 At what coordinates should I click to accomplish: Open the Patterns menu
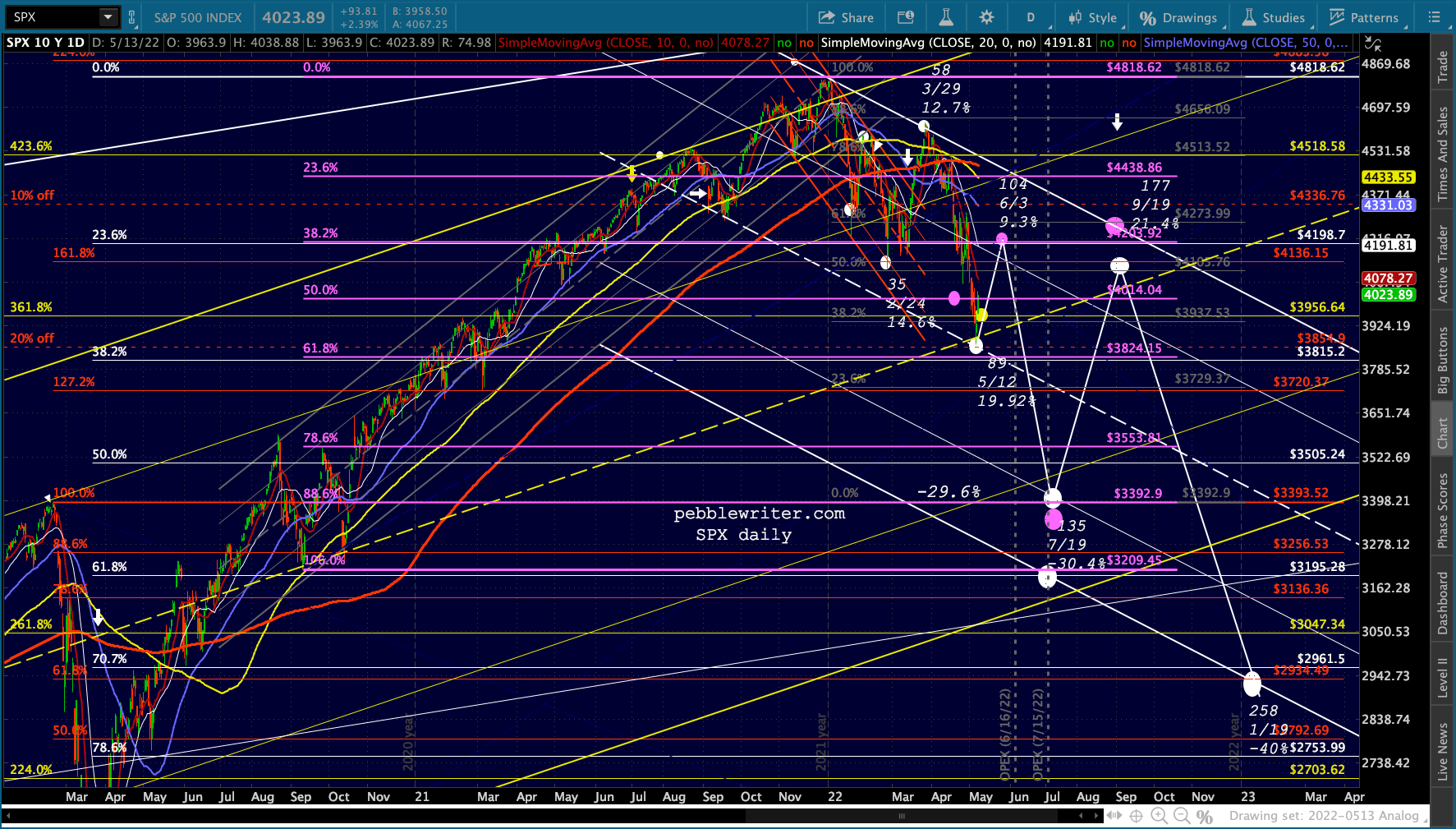click(1364, 17)
